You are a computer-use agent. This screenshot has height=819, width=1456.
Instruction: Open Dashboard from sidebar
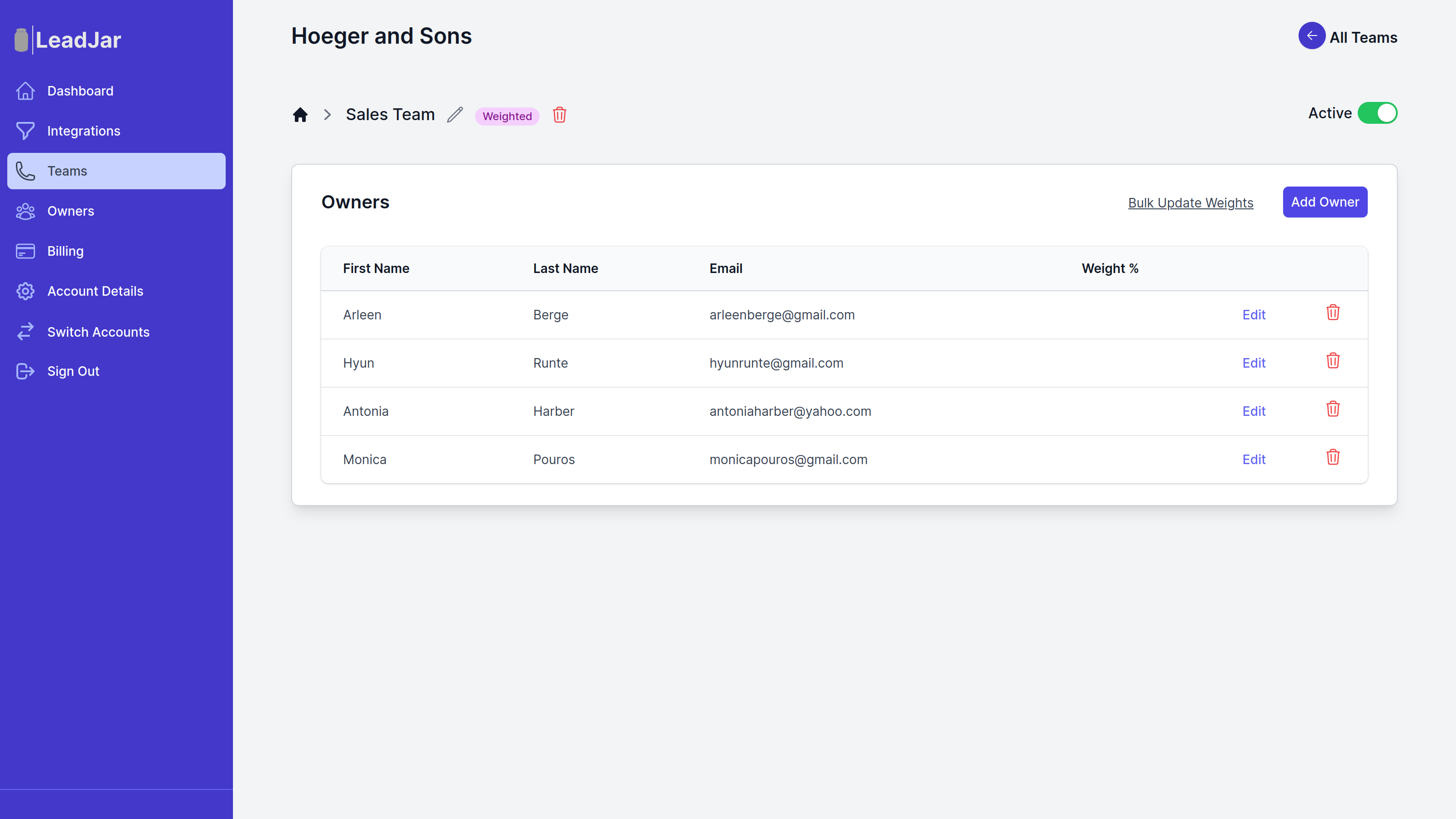(80, 91)
